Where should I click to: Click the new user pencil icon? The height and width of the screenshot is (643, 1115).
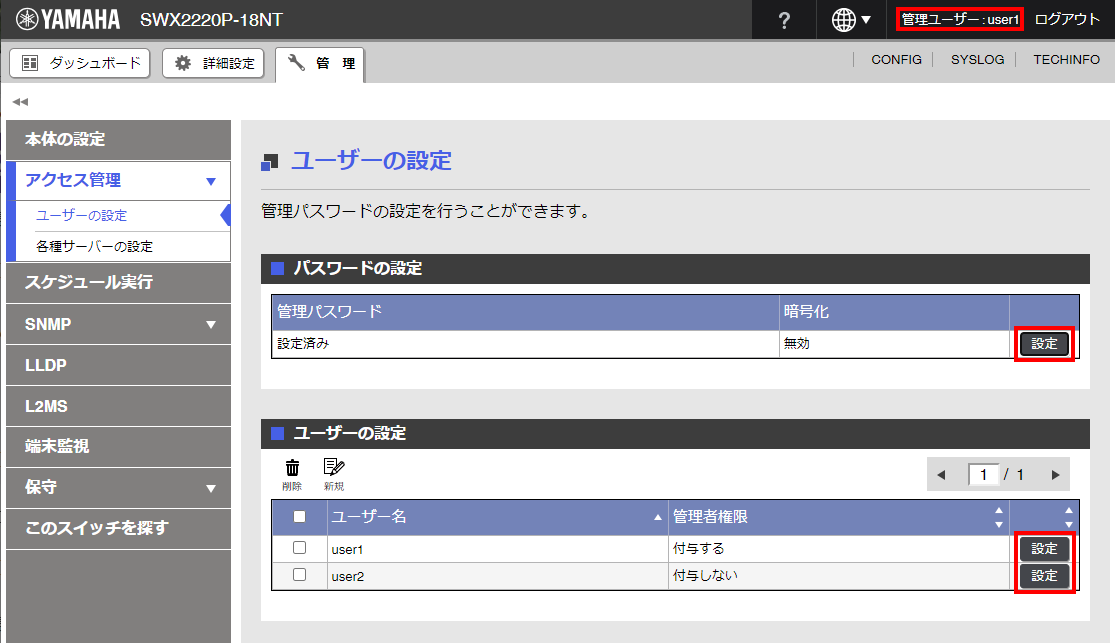tap(333, 468)
